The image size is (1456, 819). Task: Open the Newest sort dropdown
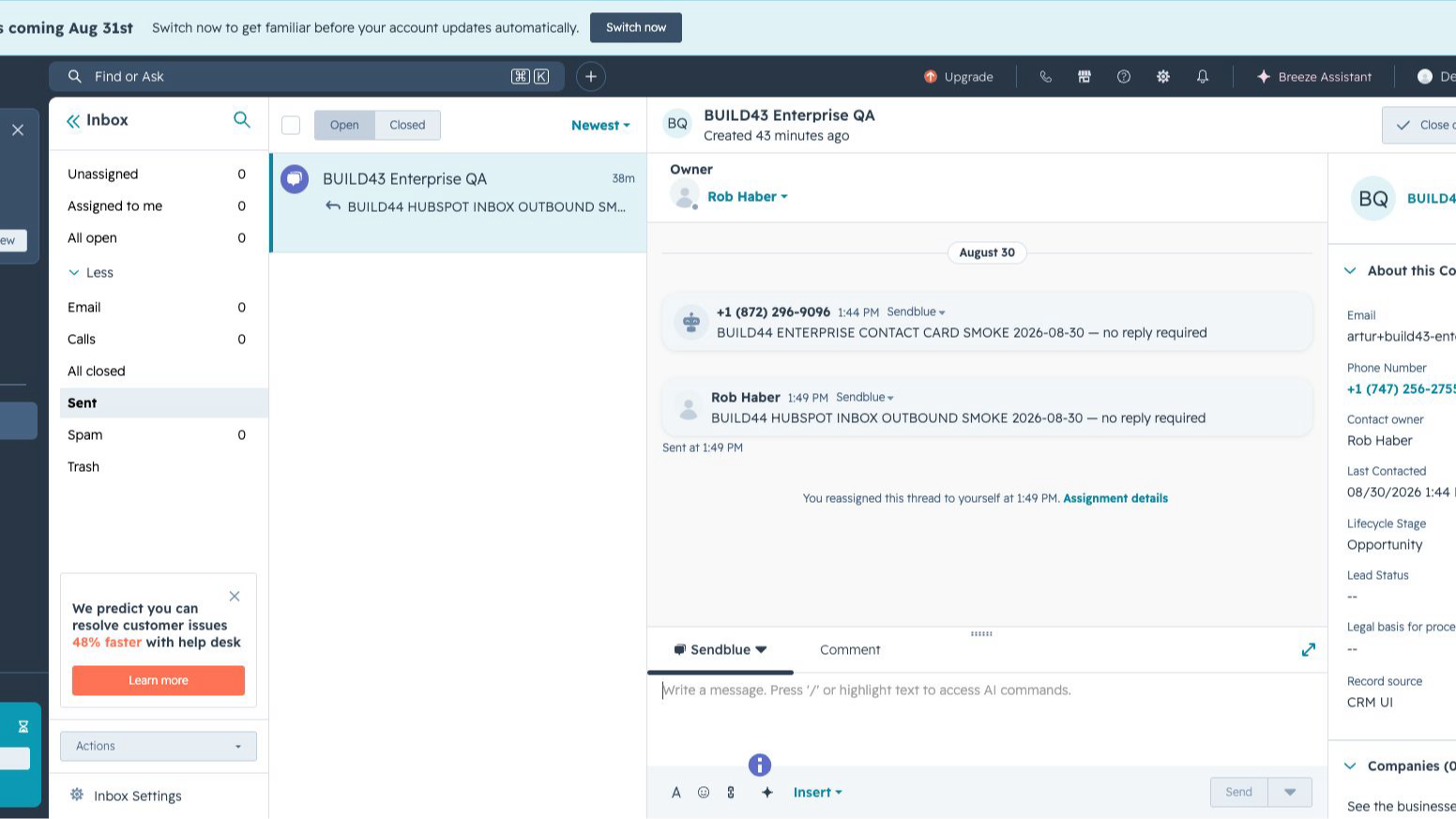coord(600,126)
